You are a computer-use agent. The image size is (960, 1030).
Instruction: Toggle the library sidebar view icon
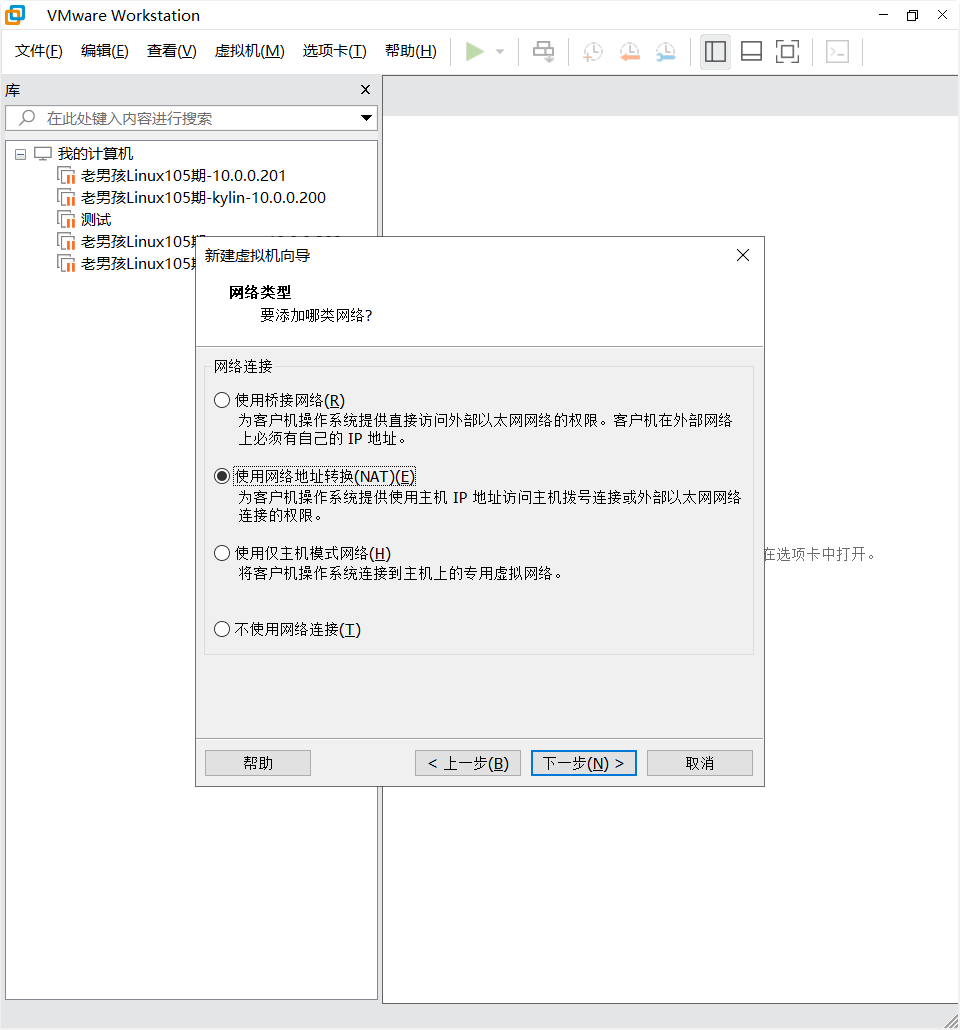tap(715, 51)
